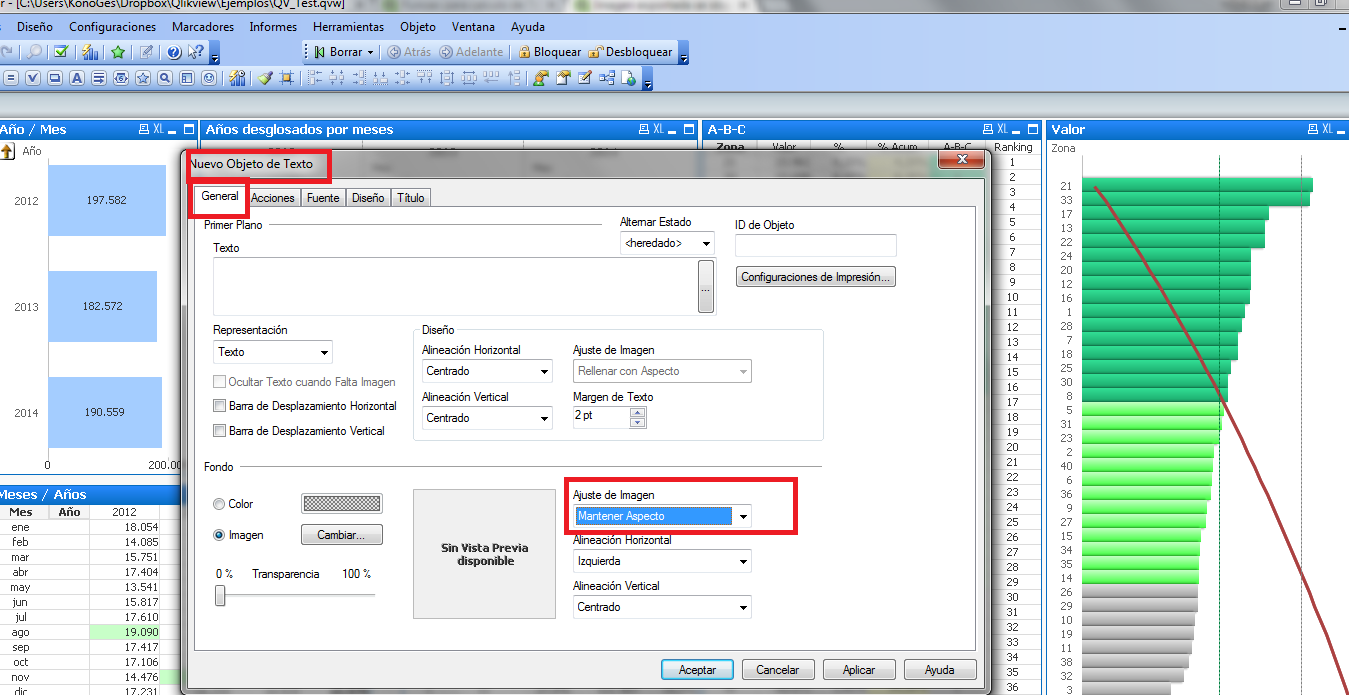1349x695 pixels.
Task: Click print icon on Año / Mes chart
Action: point(145,129)
